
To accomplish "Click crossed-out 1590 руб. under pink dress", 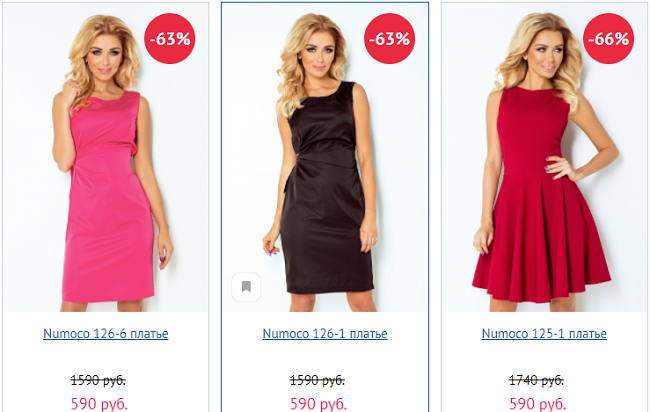I will (x=98, y=380).
